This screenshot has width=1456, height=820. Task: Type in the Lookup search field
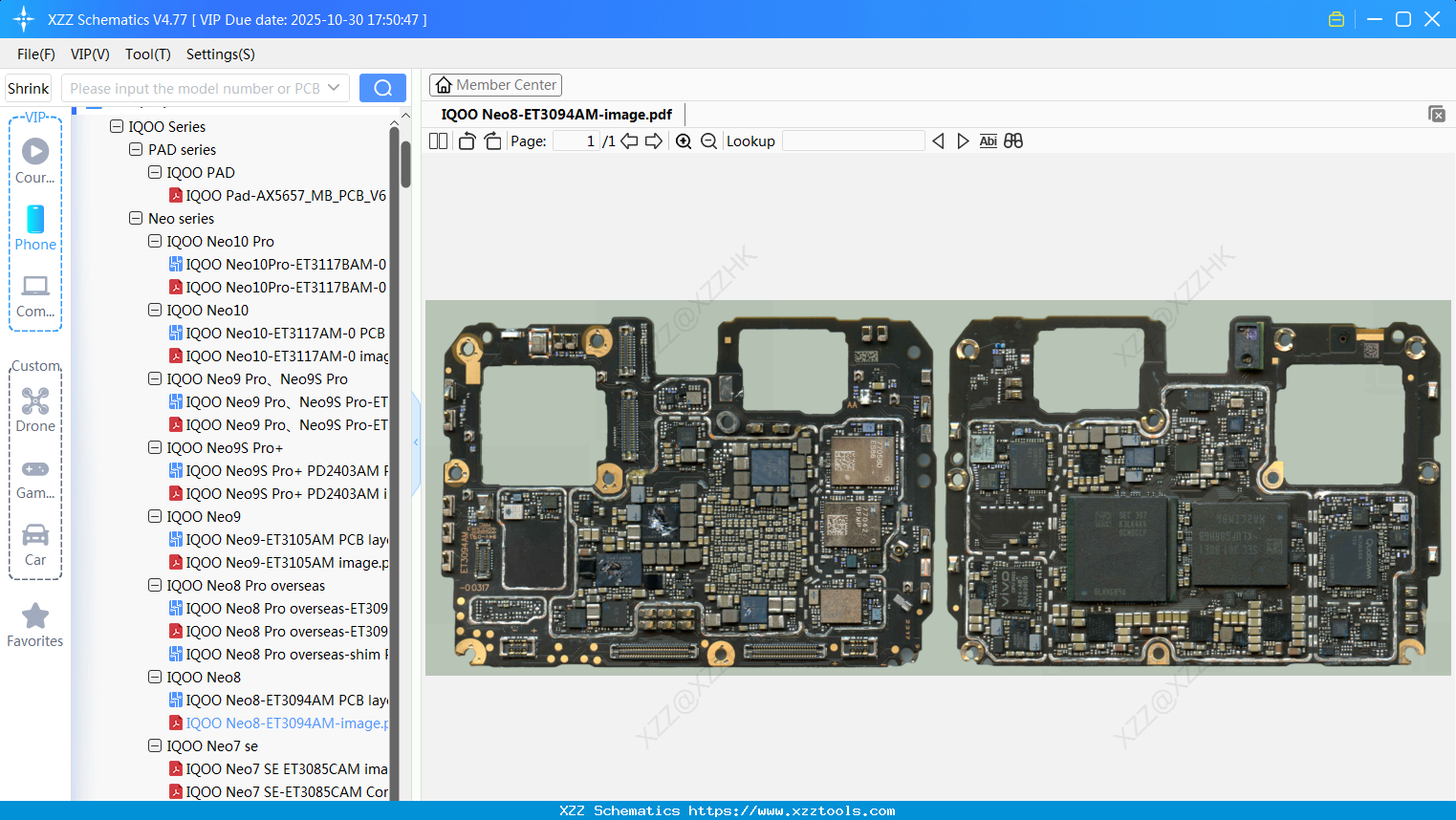[854, 140]
